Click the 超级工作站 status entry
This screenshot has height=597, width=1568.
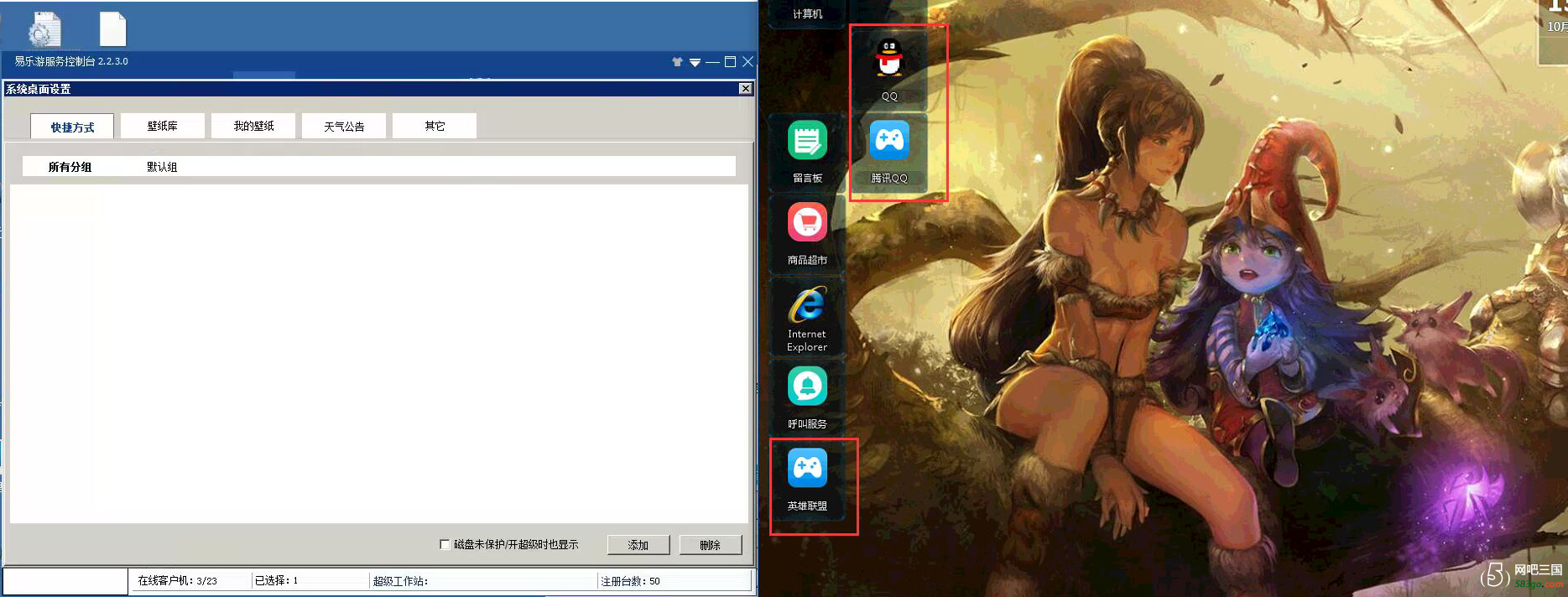[x=400, y=580]
